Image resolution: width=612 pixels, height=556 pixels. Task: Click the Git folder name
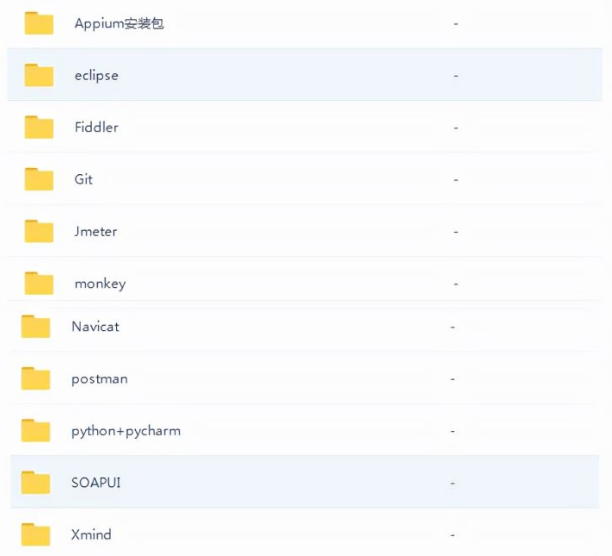pos(84,179)
